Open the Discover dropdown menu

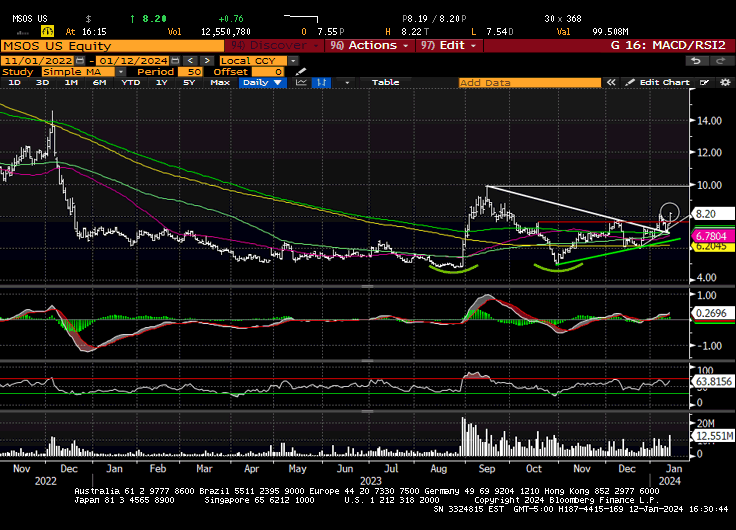tap(273, 46)
